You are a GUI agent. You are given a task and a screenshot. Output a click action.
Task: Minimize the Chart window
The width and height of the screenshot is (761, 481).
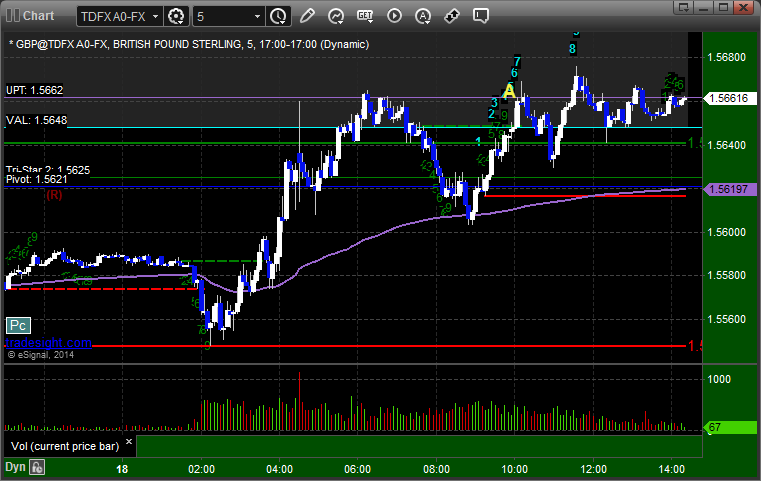704,7
